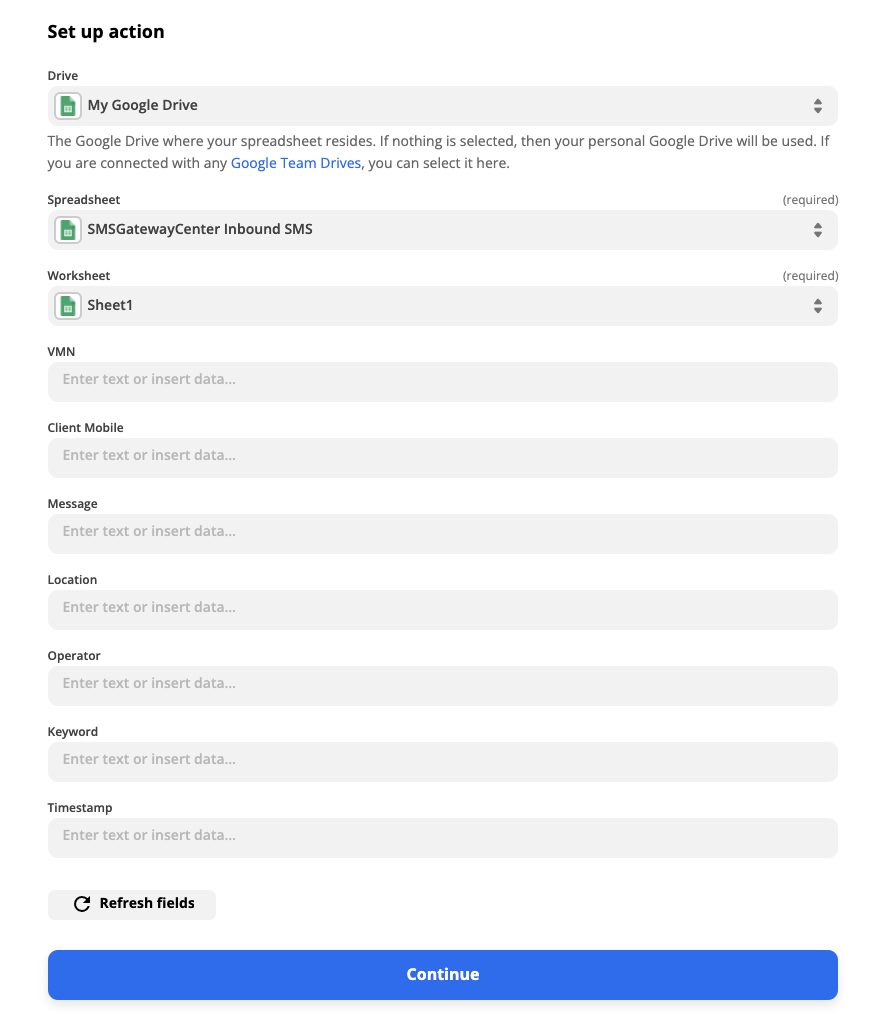Click into the Location text field
Screen dimensions: 882x1014
coord(443,610)
